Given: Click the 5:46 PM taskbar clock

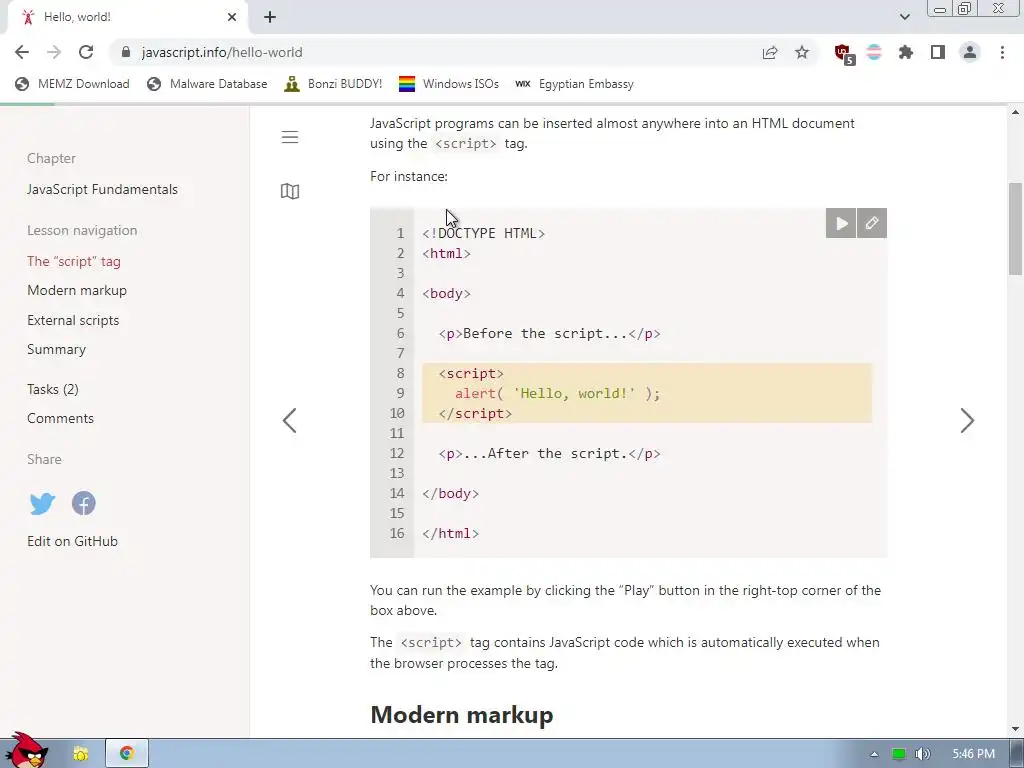Looking at the screenshot, I should point(974,754).
